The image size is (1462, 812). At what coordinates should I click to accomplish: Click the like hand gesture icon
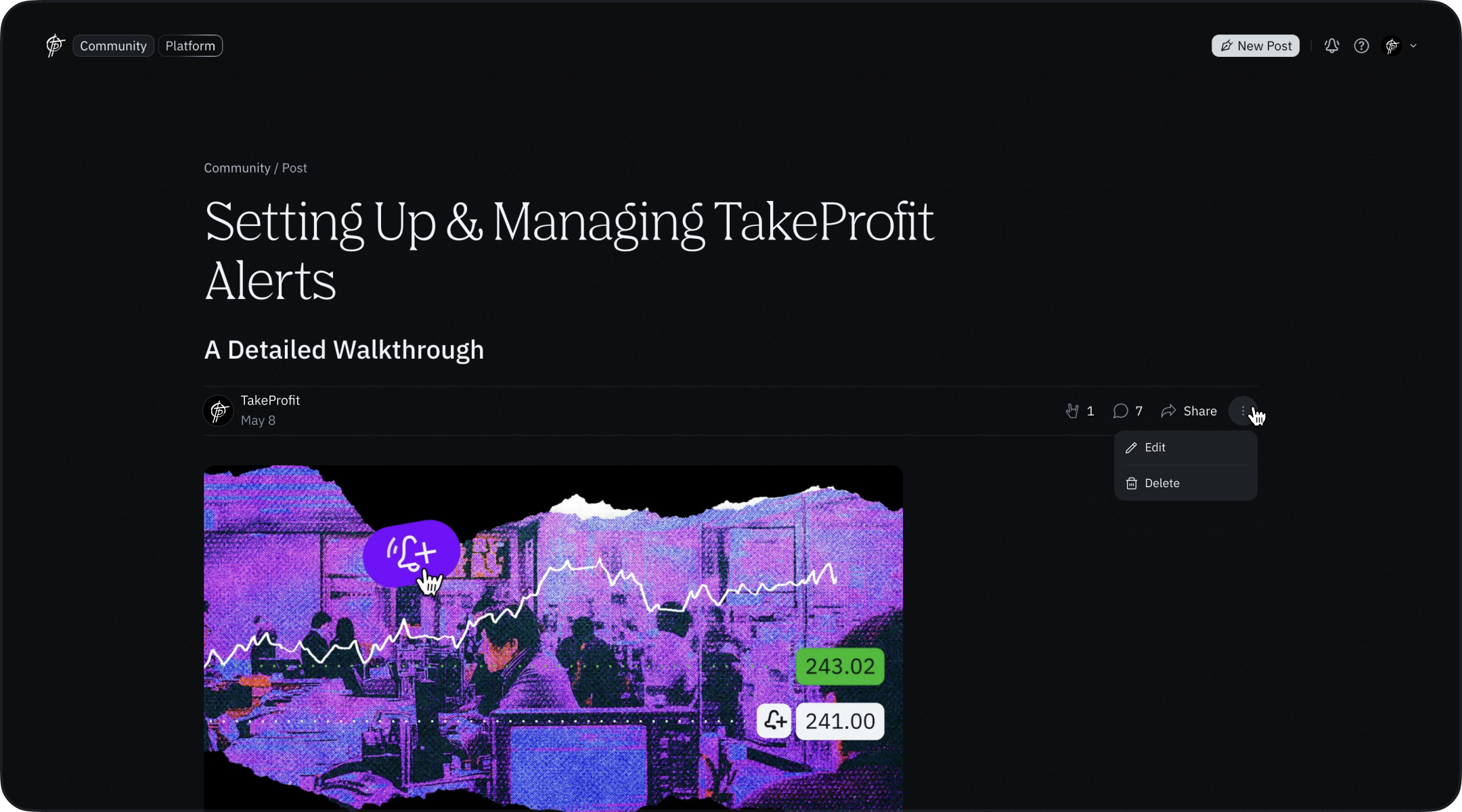click(x=1072, y=411)
